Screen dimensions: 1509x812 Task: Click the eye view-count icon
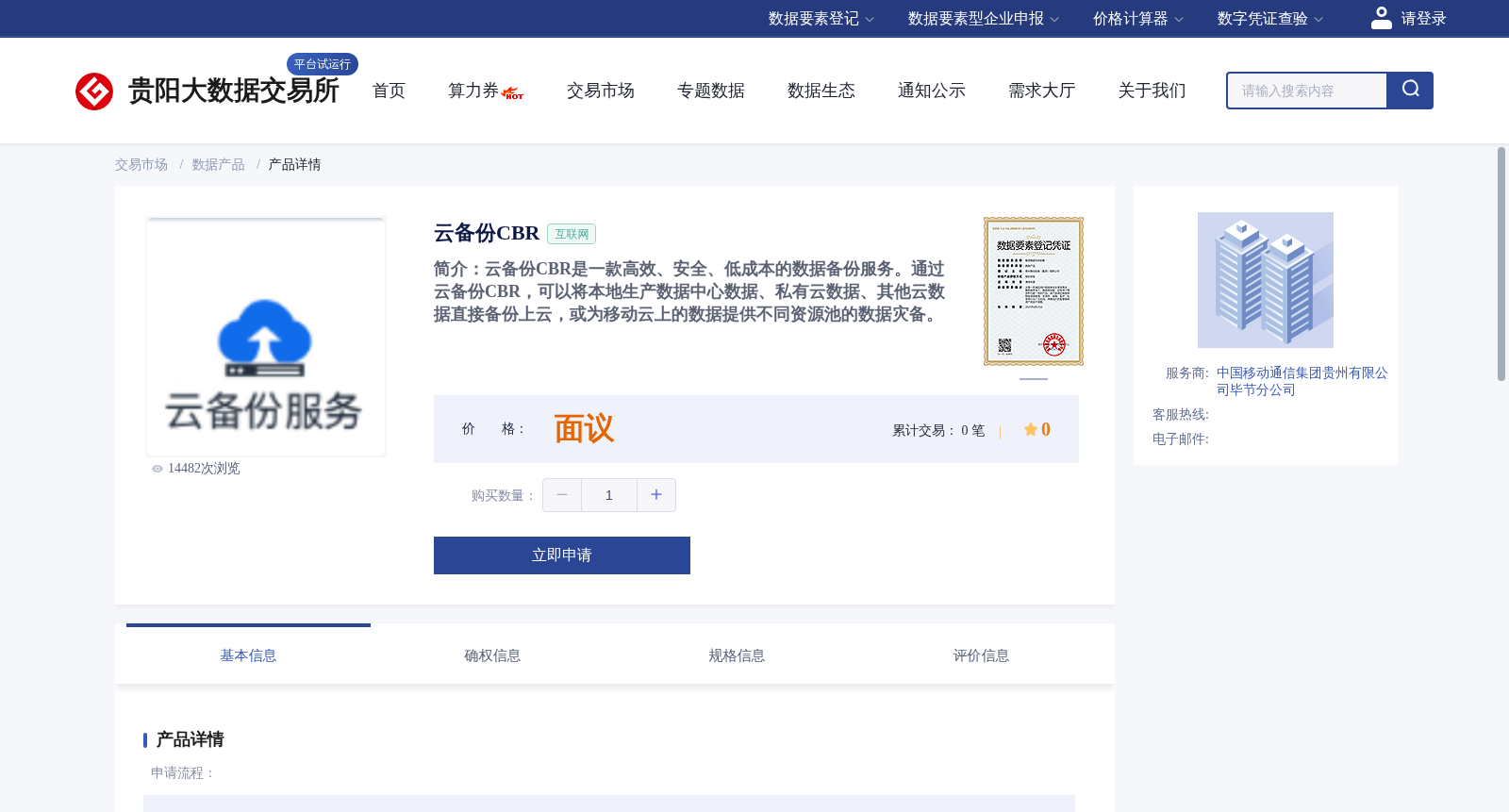pyautogui.click(x=158, y=469)
